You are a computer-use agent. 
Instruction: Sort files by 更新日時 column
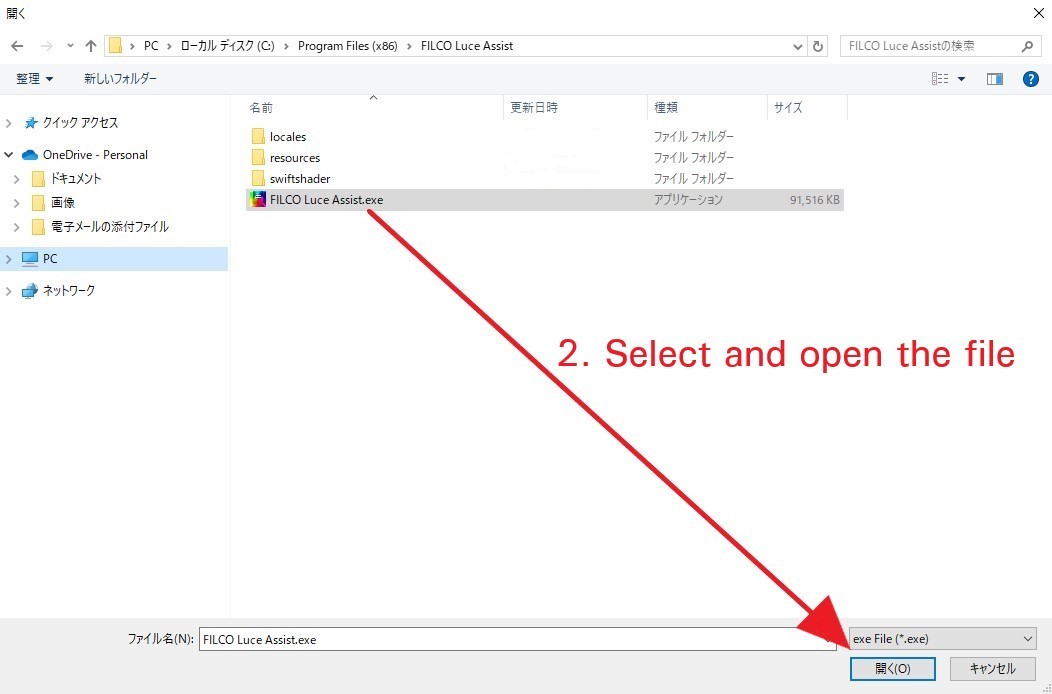(534, 107)
